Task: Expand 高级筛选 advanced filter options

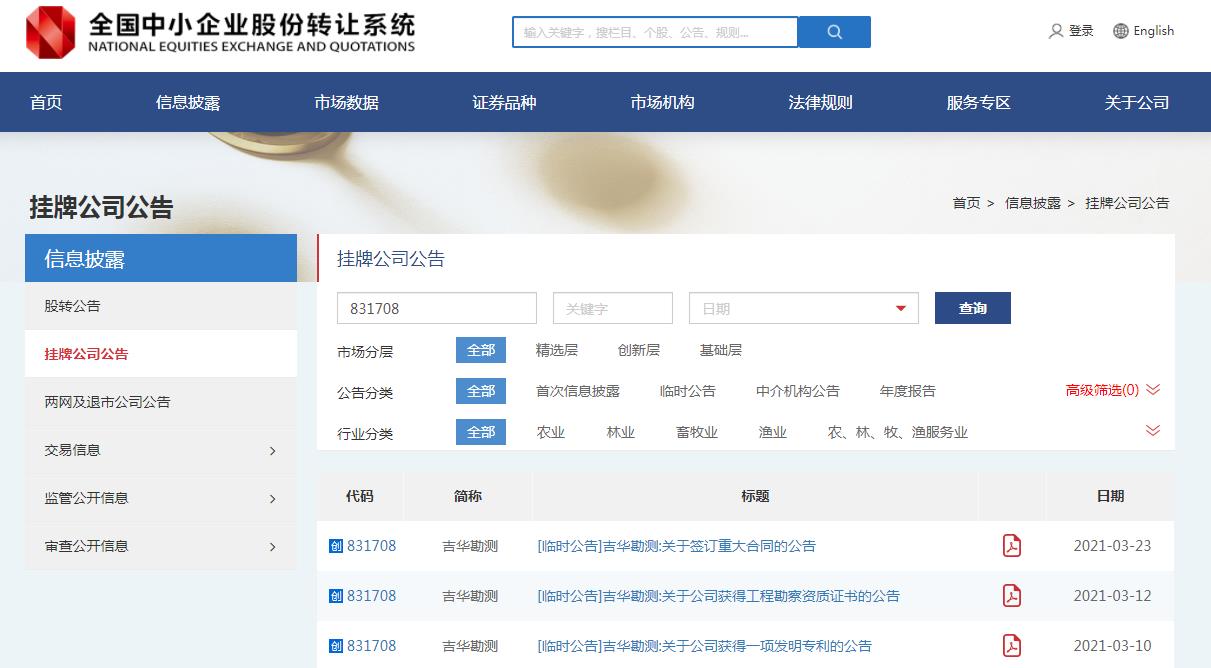Action: click(1152, 390)
